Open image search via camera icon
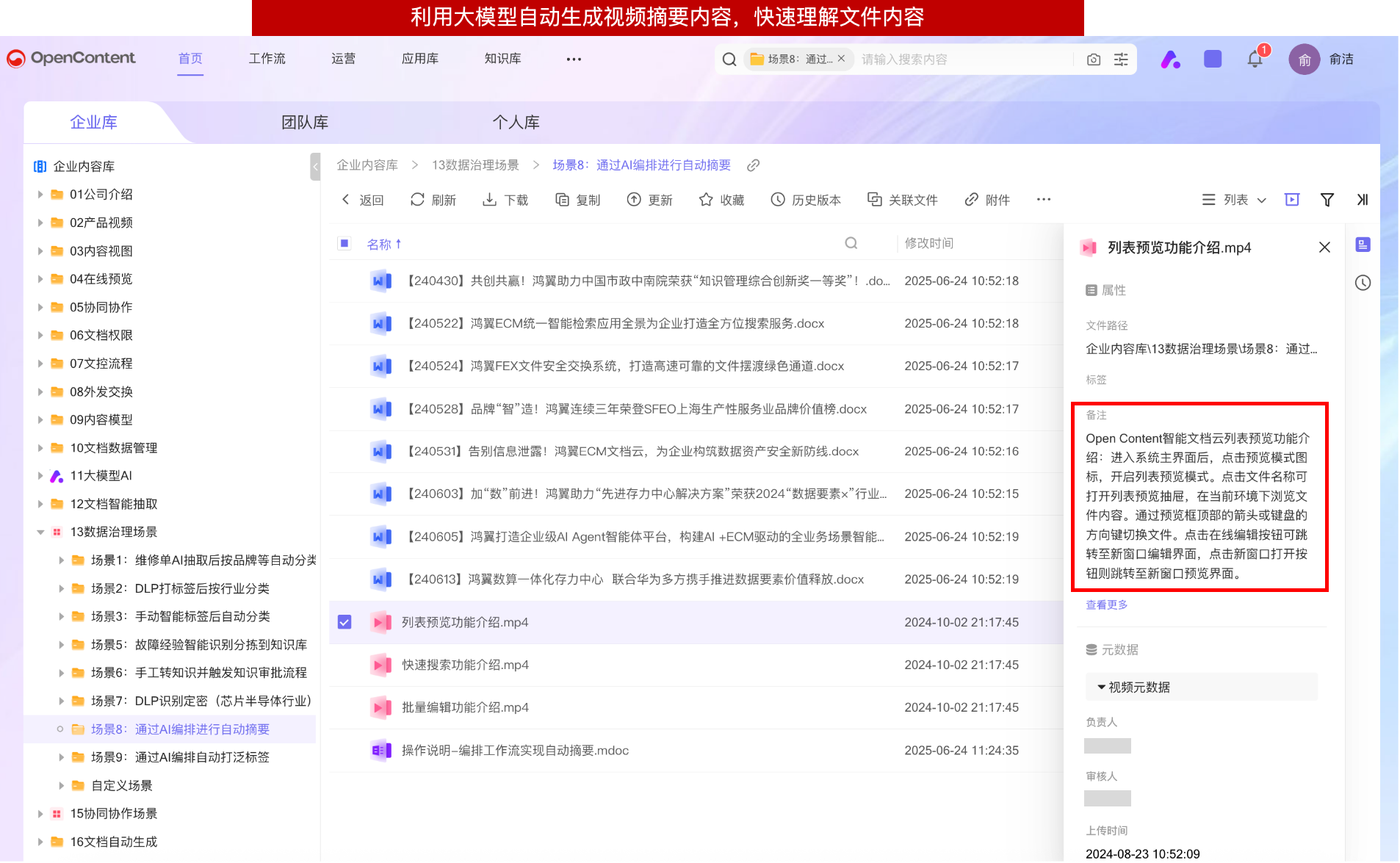 coord(1094,59)
